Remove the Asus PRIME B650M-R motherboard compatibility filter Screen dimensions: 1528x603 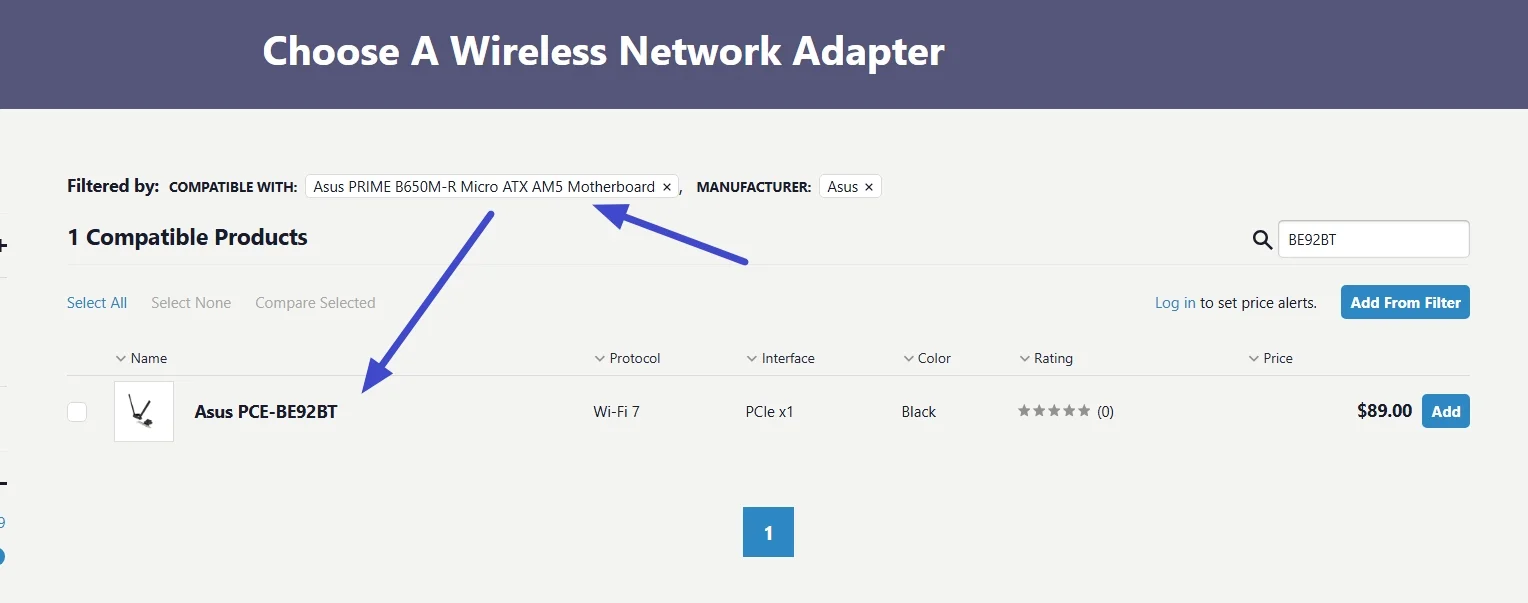[x=667, y=187]
